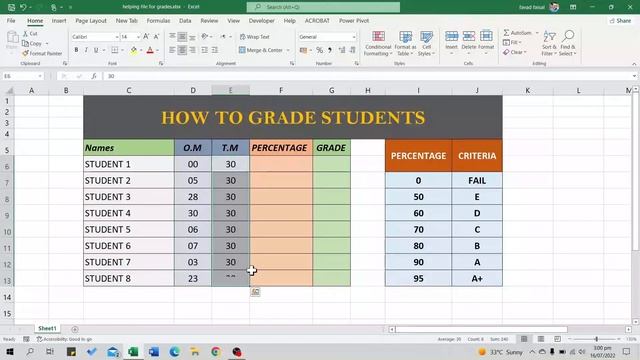Switch to Page Layout view button
Screen dimensions: 640x360
tap(540, 339)
